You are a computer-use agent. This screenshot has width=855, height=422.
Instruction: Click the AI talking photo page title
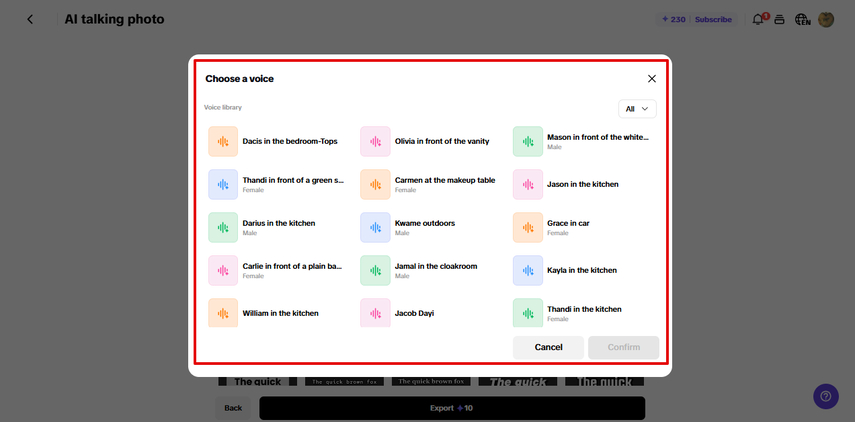115,20
